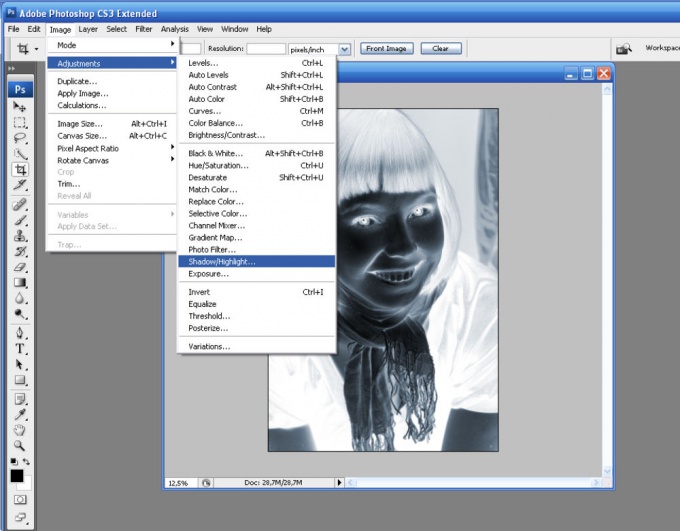Click the Resolution input field
Viewport: 680px width, 531px height.
(x=266, y=48)
